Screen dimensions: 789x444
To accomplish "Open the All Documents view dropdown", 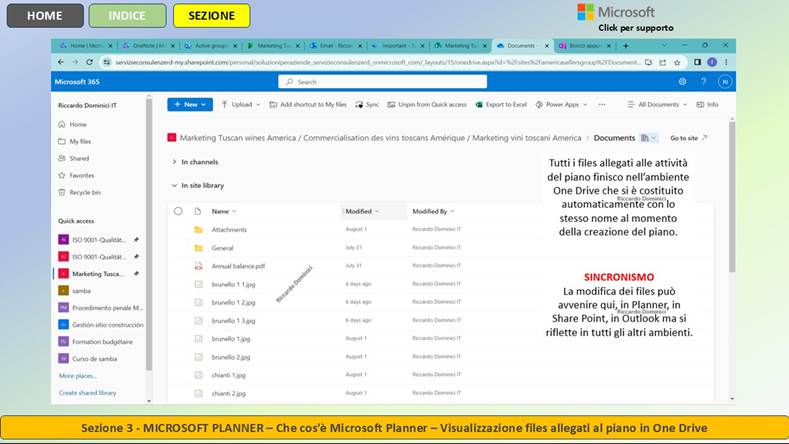I will point(657,104).
